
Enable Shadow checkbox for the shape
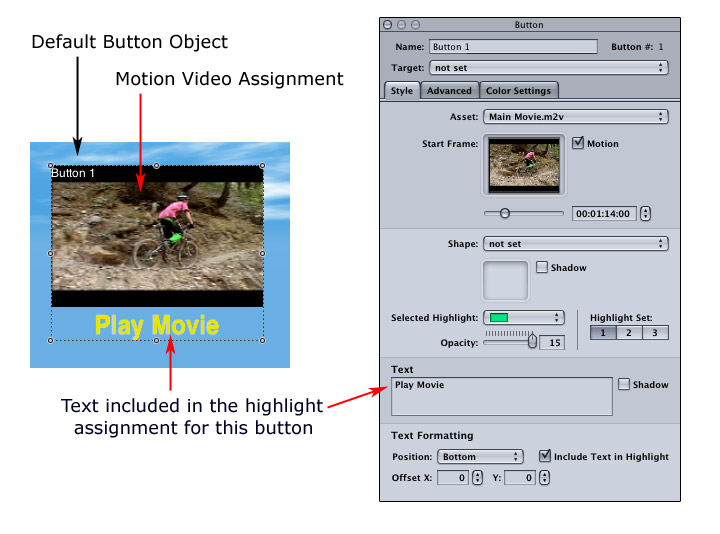point(542,267)
